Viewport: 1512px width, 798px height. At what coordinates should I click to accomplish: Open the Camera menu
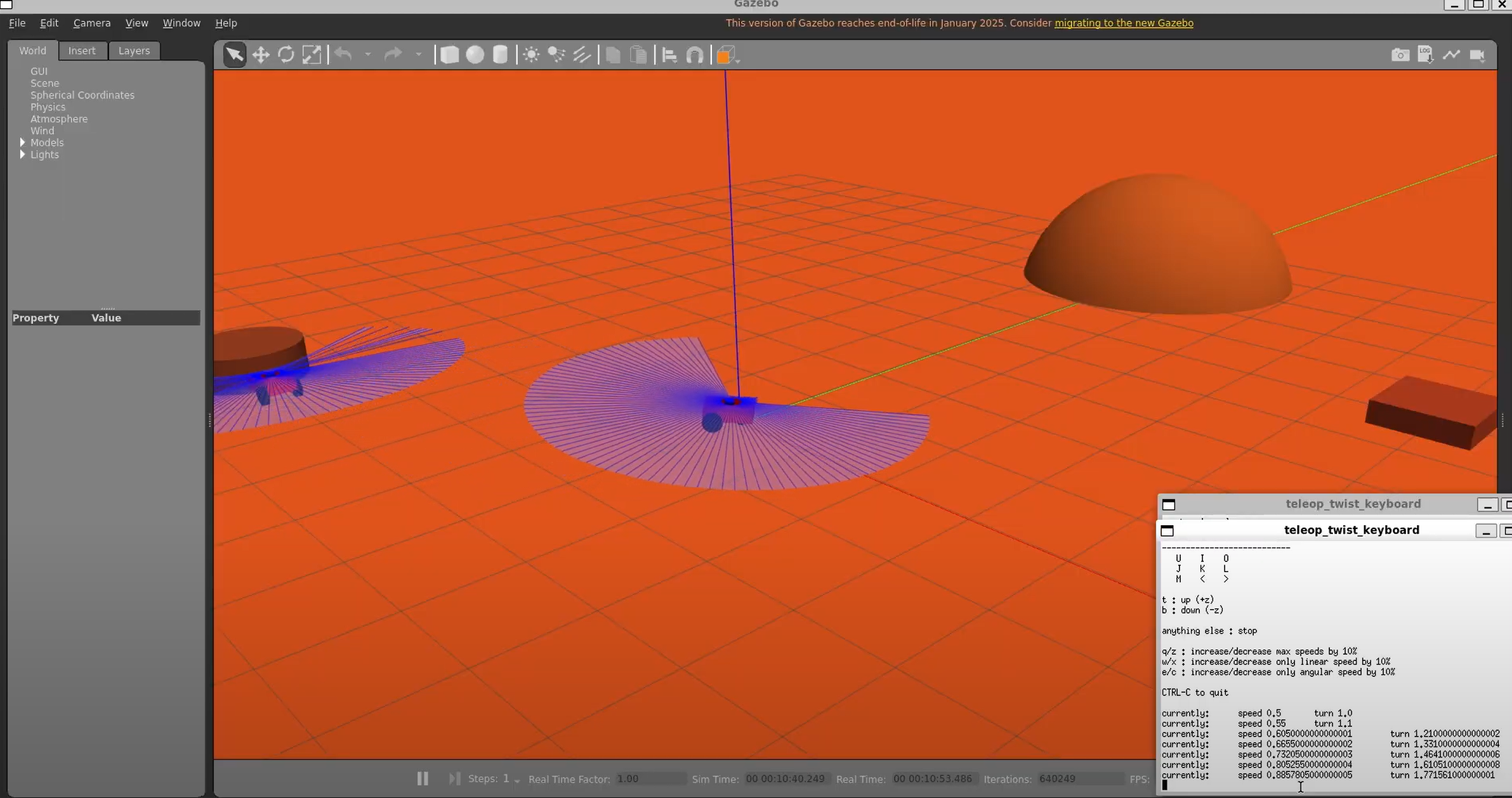tap(91, 23)
